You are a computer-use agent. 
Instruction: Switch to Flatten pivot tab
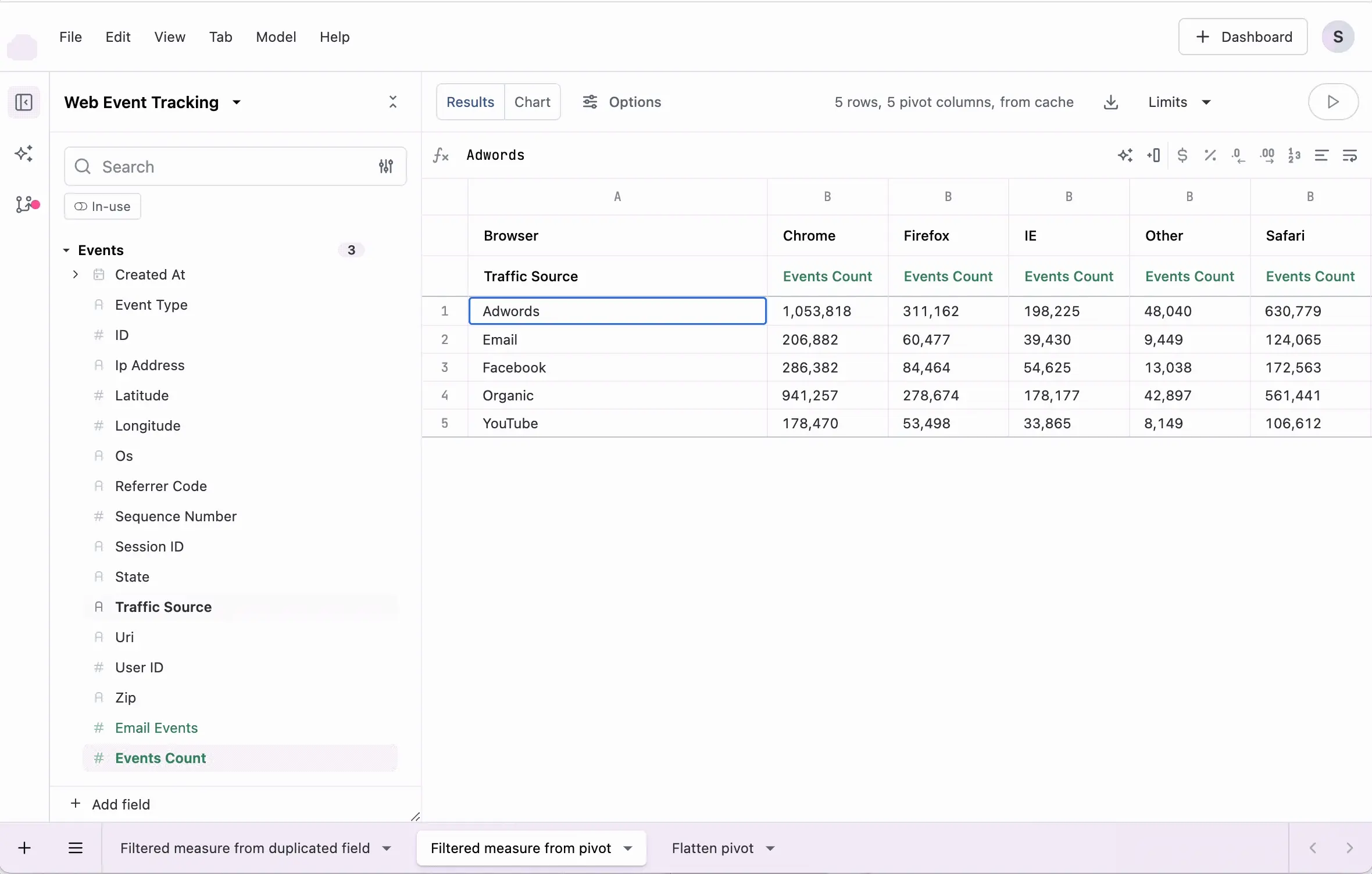pyautogui.click(x=713, y=848)
